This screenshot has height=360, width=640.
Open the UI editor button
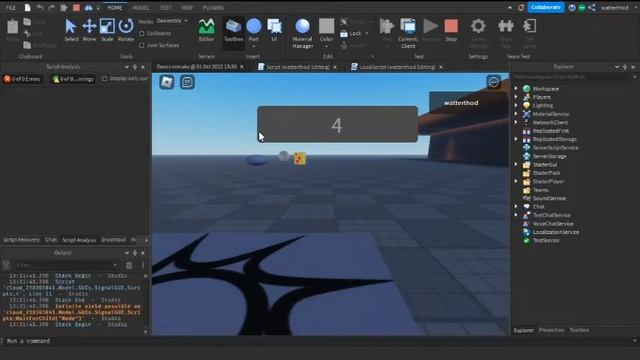274,30
